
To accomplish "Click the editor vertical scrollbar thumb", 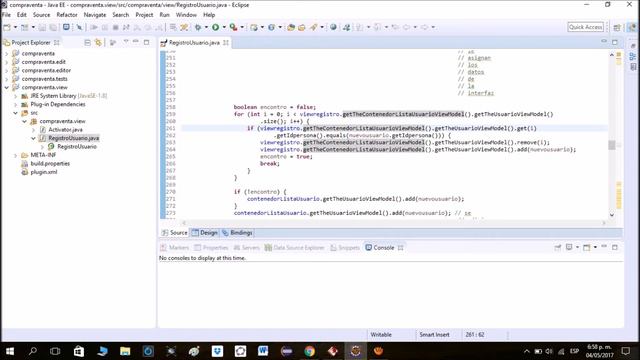I will tap(611, 144).
